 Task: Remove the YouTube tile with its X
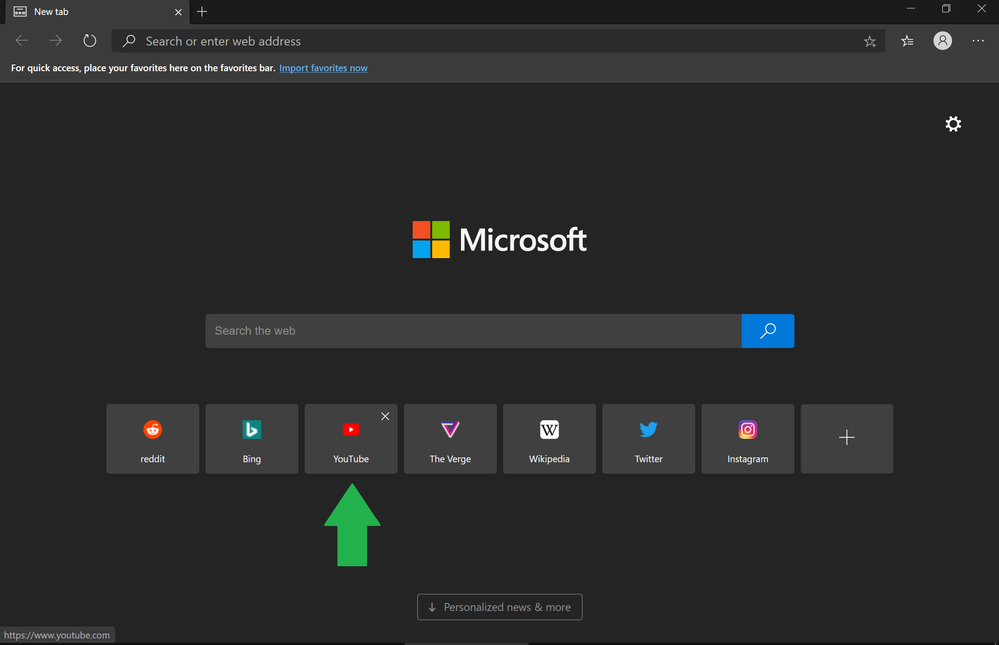pos(385,416)
